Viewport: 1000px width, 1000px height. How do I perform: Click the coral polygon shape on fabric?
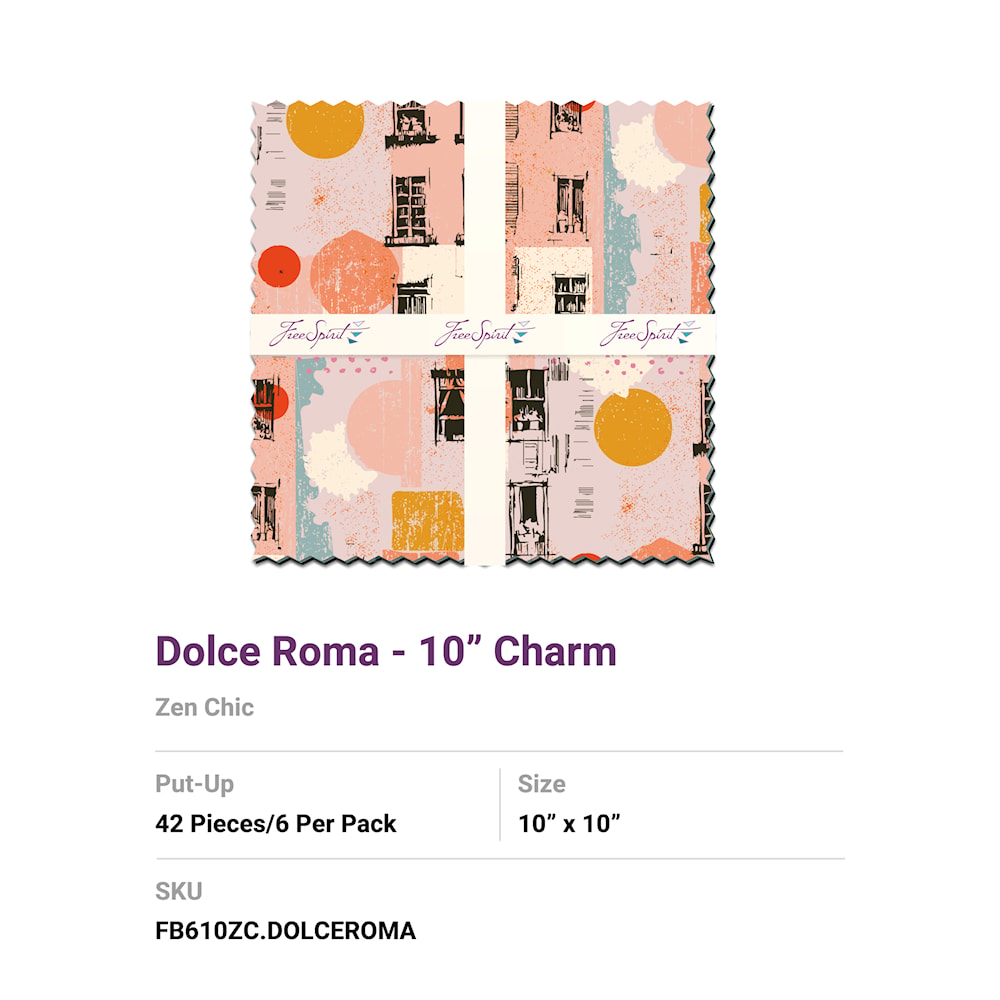click(x=354, y=273)
